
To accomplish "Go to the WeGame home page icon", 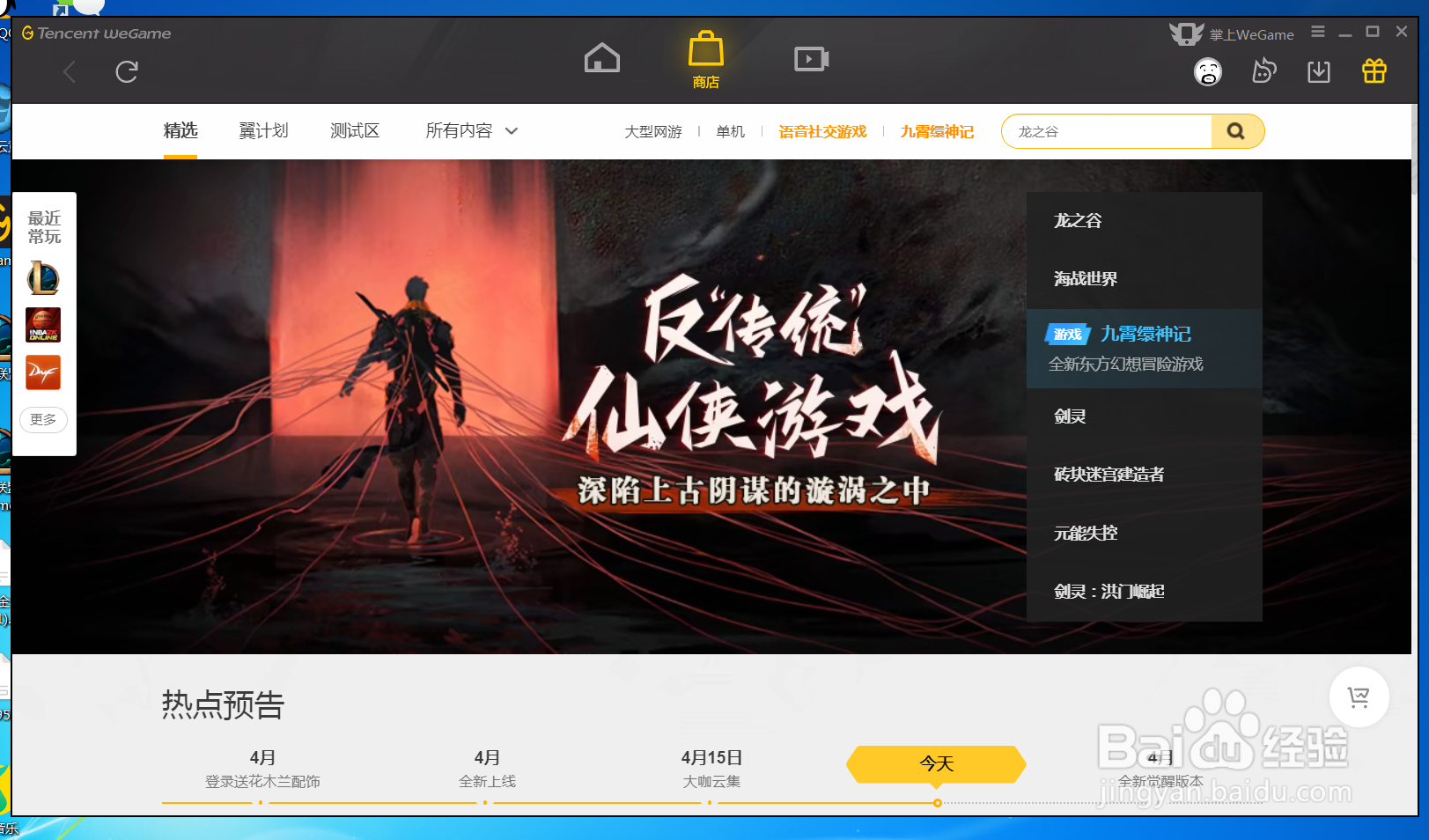I will click(602, 58).
